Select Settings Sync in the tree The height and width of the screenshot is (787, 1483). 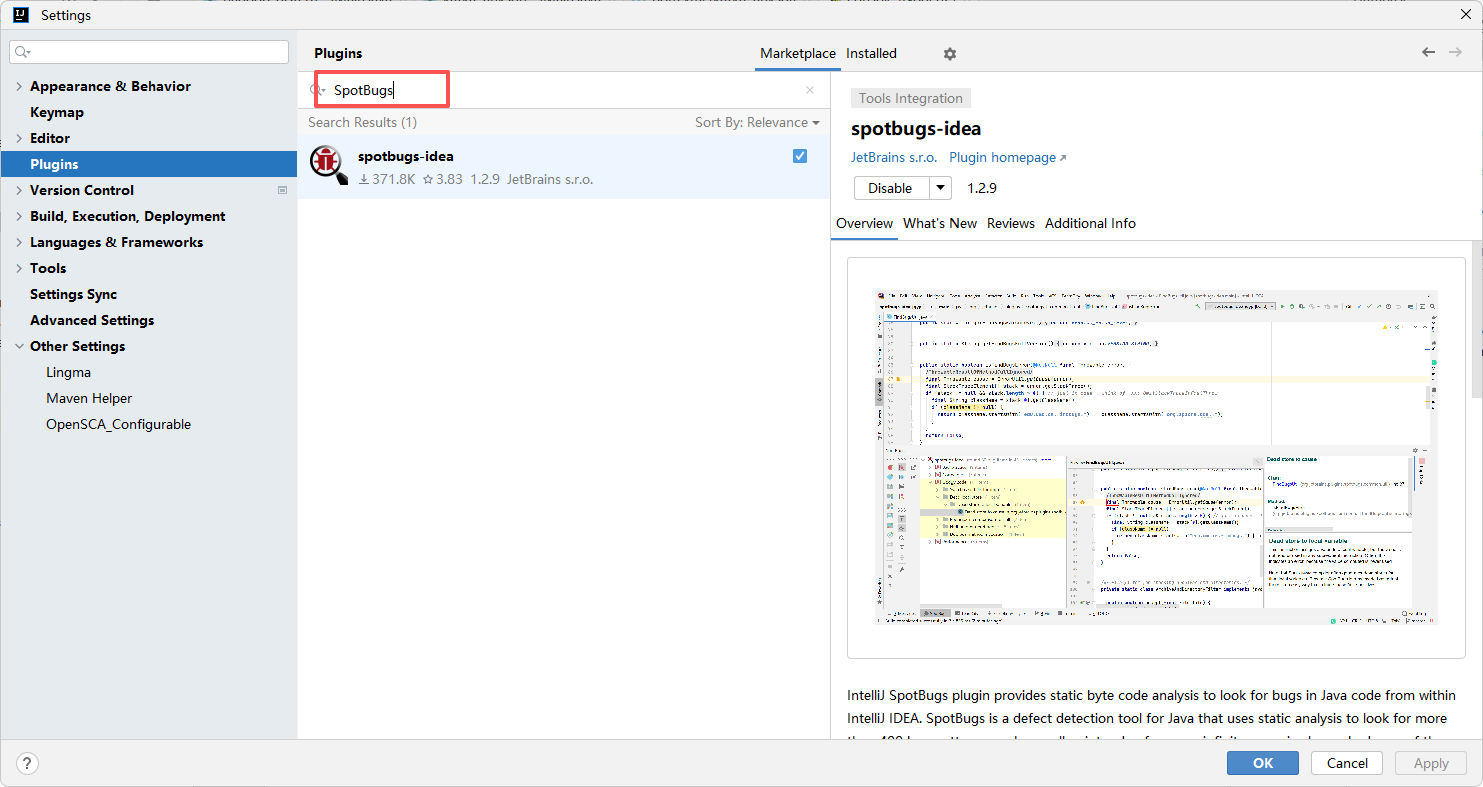(x=73, y=294)
